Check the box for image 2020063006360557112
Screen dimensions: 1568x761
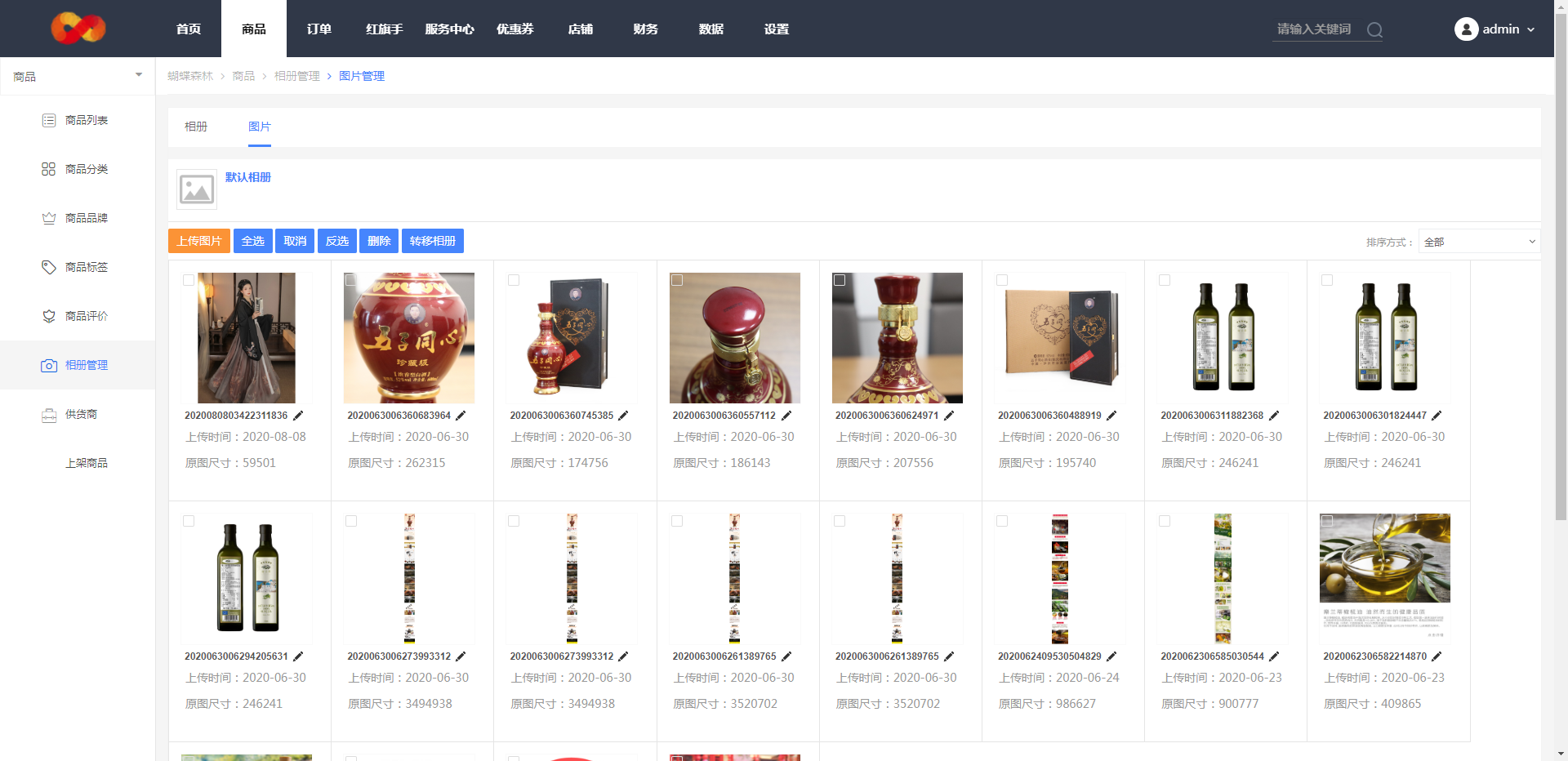(x=677, y=280)
